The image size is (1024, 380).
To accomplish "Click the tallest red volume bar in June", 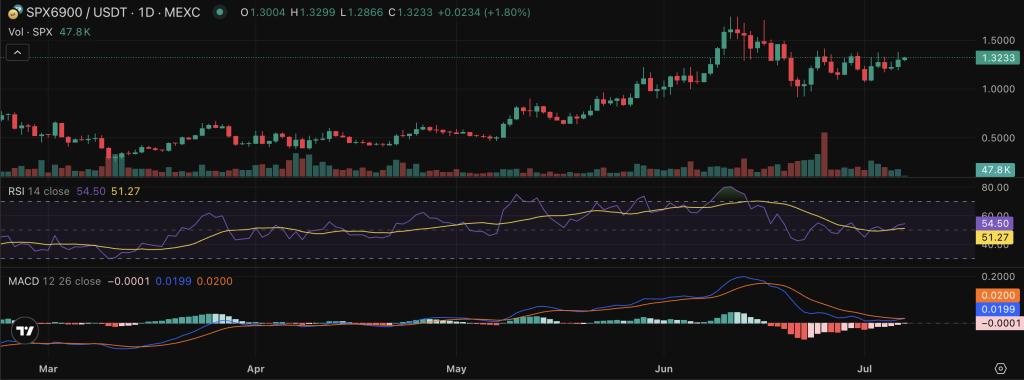I will pos(824,154).
